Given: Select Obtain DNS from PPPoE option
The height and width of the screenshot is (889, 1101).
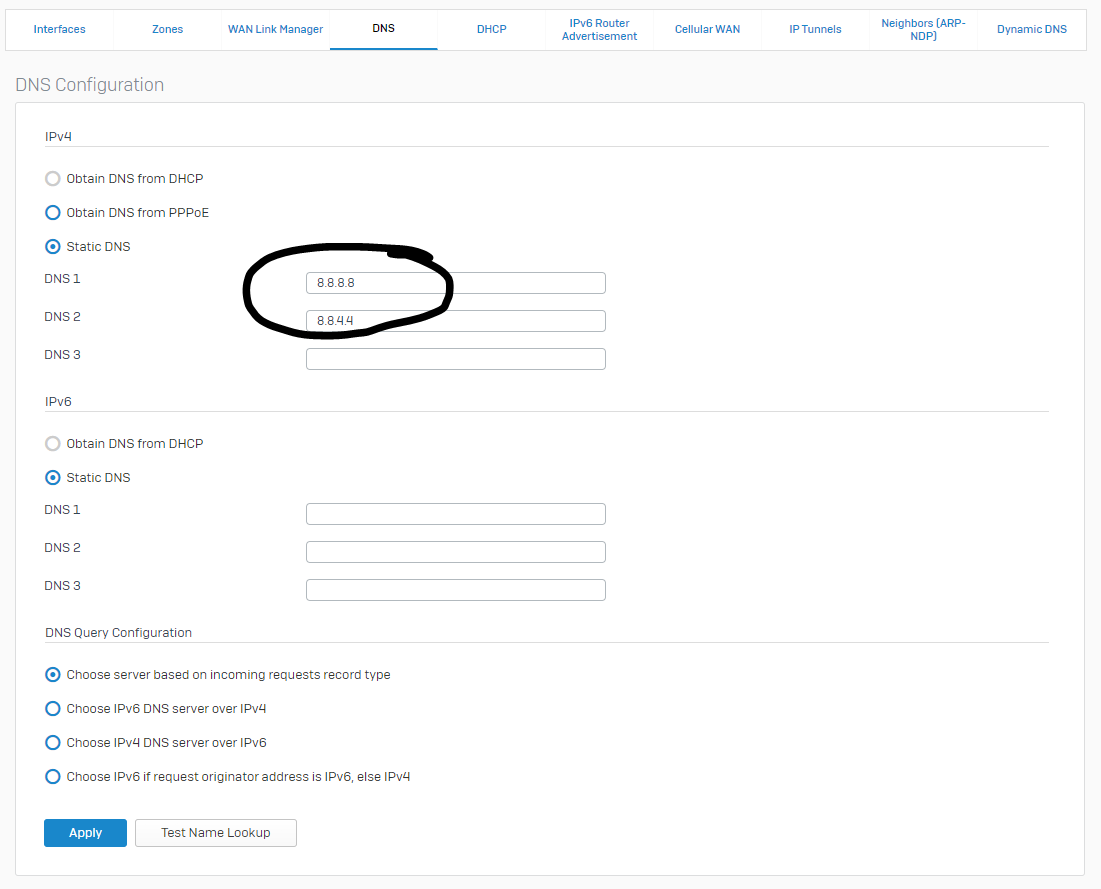Looking at the screenshot, I should click(x=53, y=212).
